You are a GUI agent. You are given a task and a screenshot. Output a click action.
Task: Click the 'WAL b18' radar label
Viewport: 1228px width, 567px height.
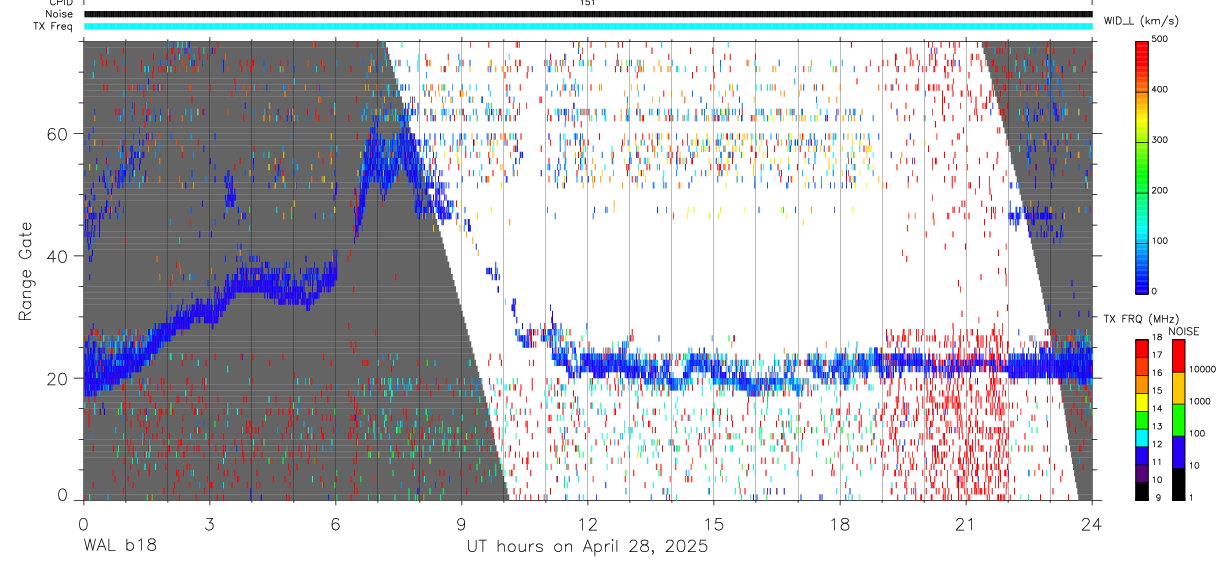pyautogui.click(x=120, y=546)
